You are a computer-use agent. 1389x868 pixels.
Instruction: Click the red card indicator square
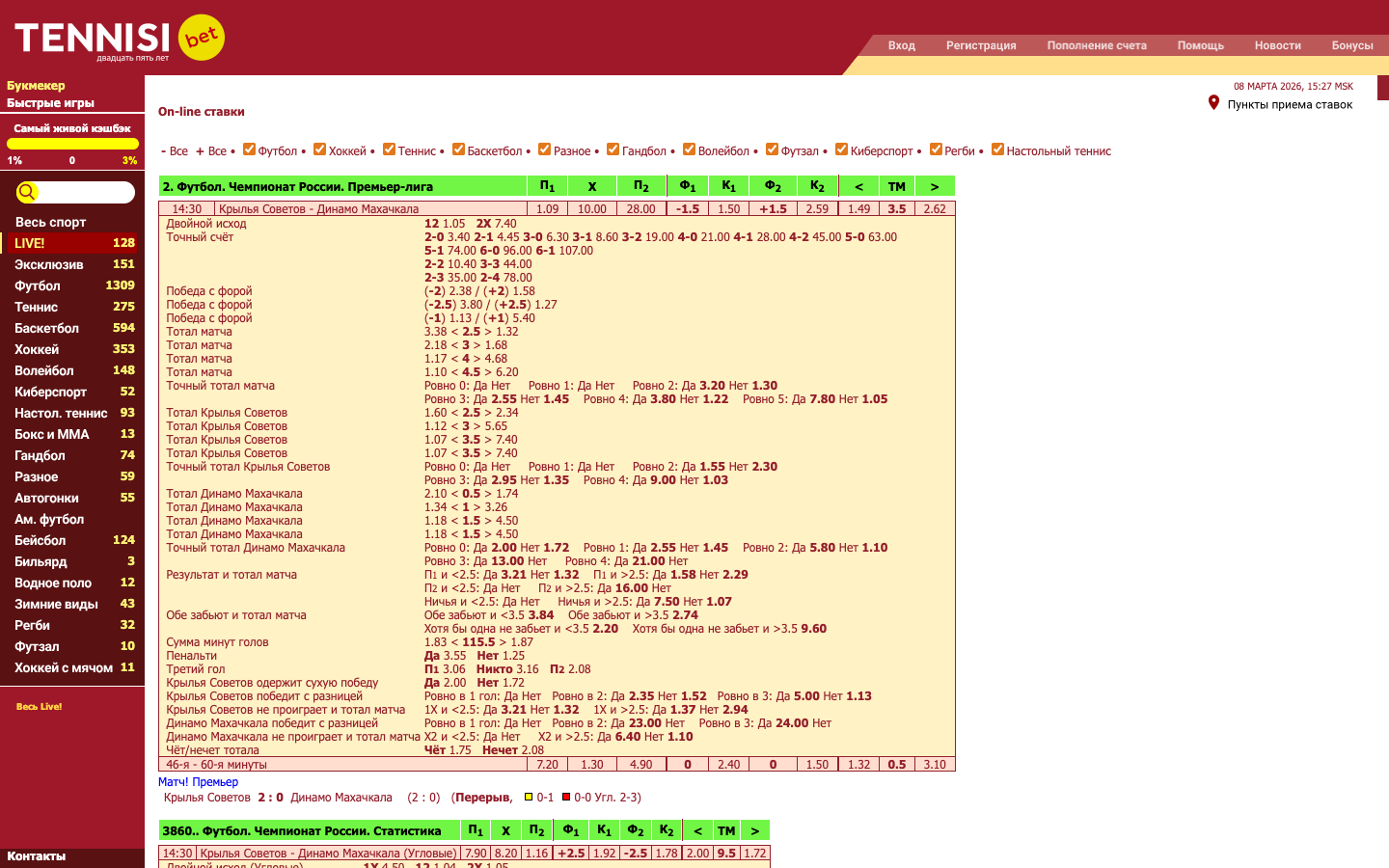566,798
